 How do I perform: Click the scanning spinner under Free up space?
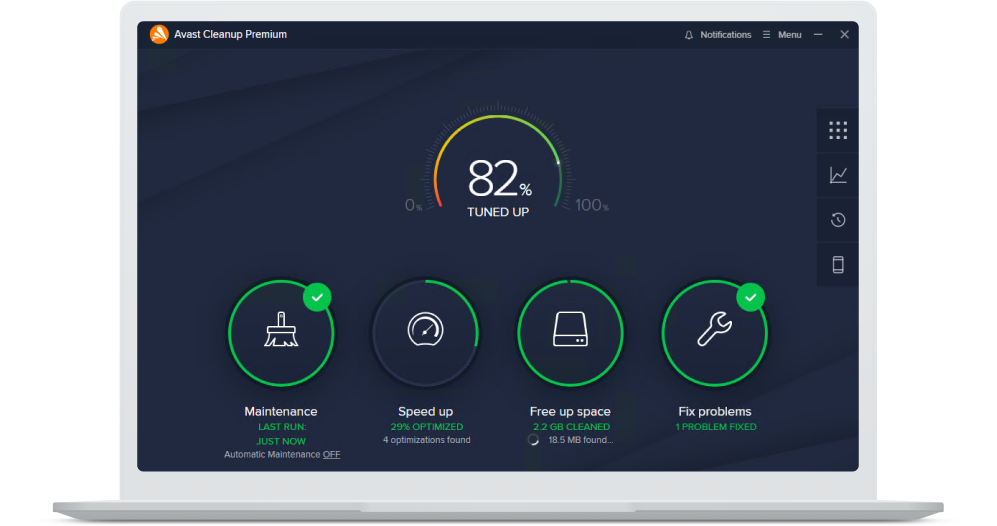click(533, 440)
